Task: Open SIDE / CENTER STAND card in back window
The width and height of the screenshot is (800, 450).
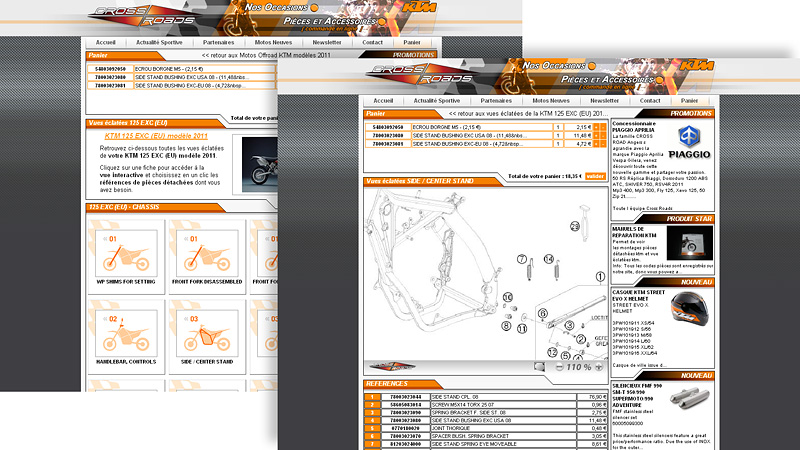Action: 207,337
